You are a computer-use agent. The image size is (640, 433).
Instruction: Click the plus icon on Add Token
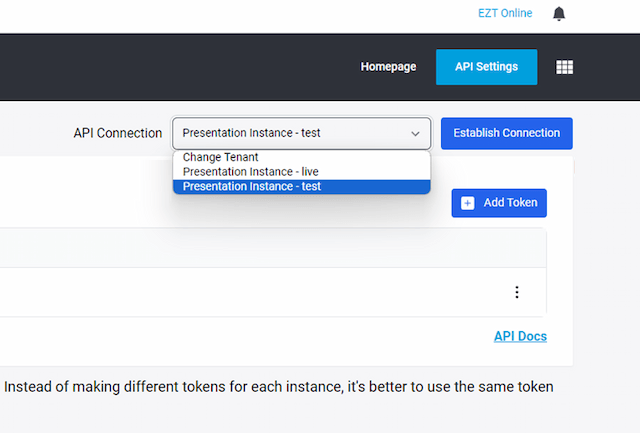pos(468,203)
